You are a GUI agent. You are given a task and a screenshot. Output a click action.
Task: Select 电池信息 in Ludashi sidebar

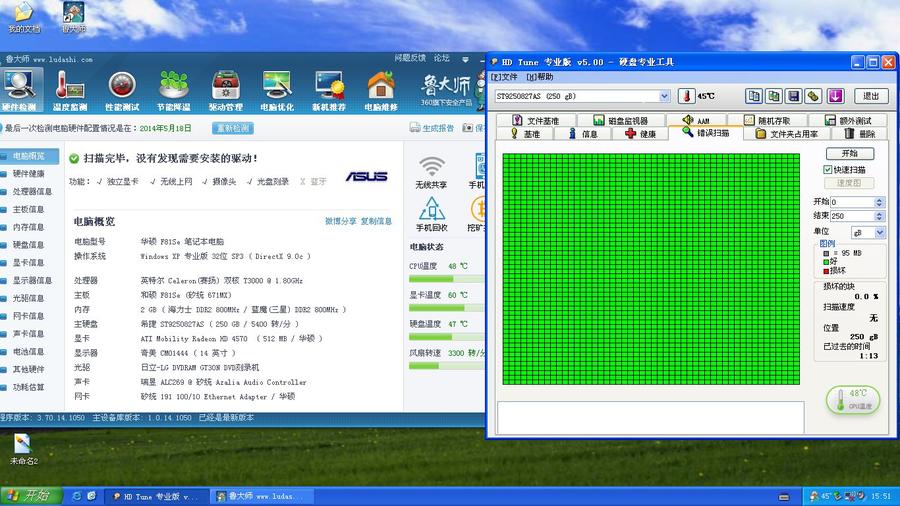tap(29, 351)
